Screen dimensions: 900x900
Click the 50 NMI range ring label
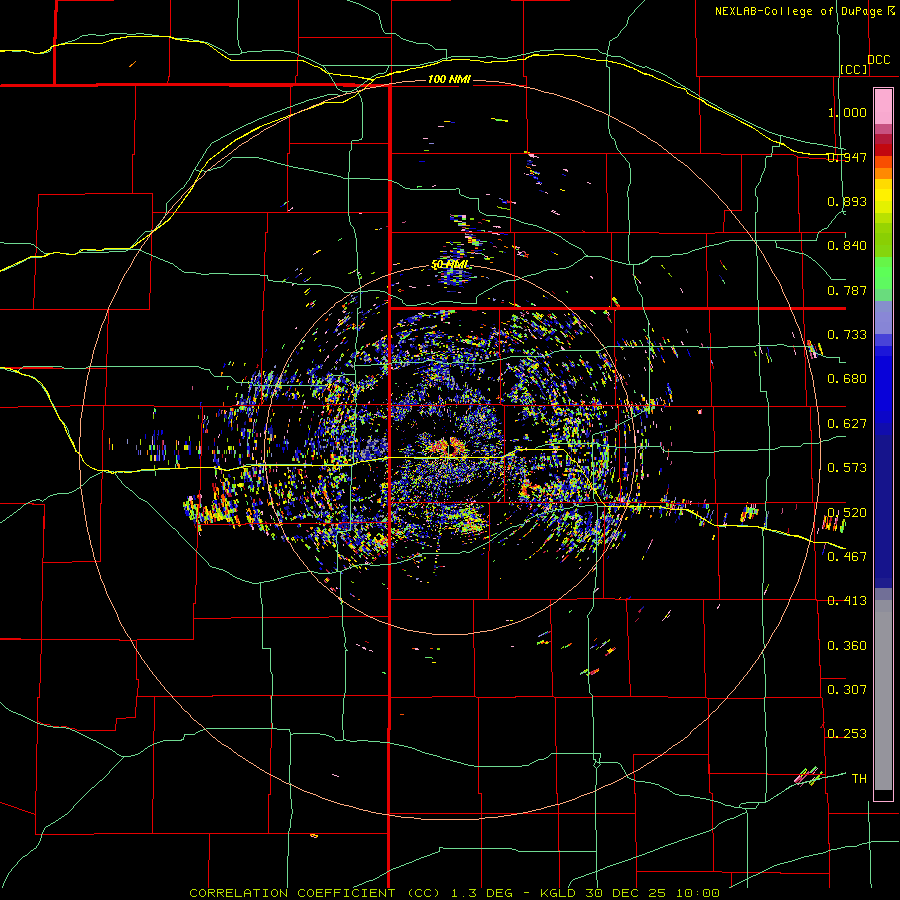tap(449, 265)
